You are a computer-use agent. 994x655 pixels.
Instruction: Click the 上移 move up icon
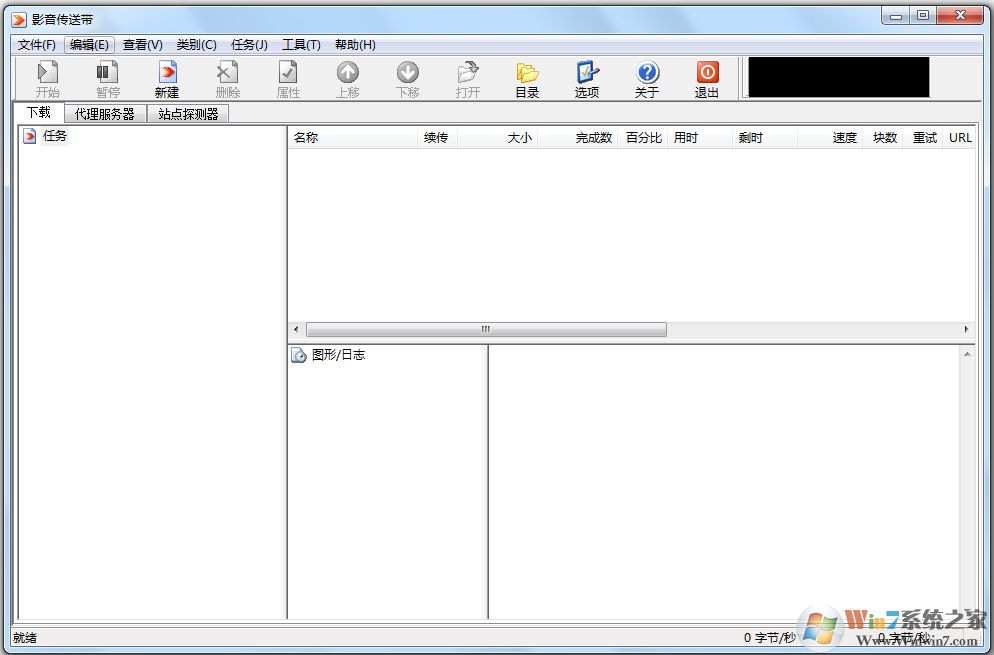[347, 78]
